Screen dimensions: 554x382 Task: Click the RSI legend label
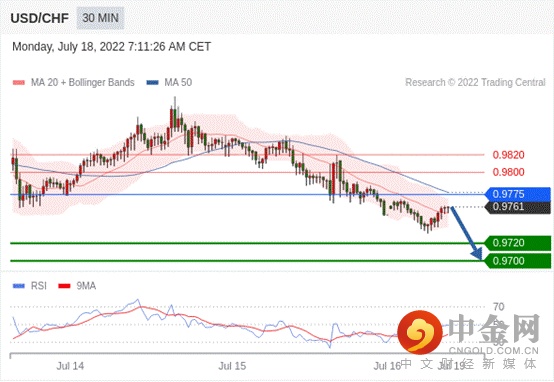click(x=39, y=286)
